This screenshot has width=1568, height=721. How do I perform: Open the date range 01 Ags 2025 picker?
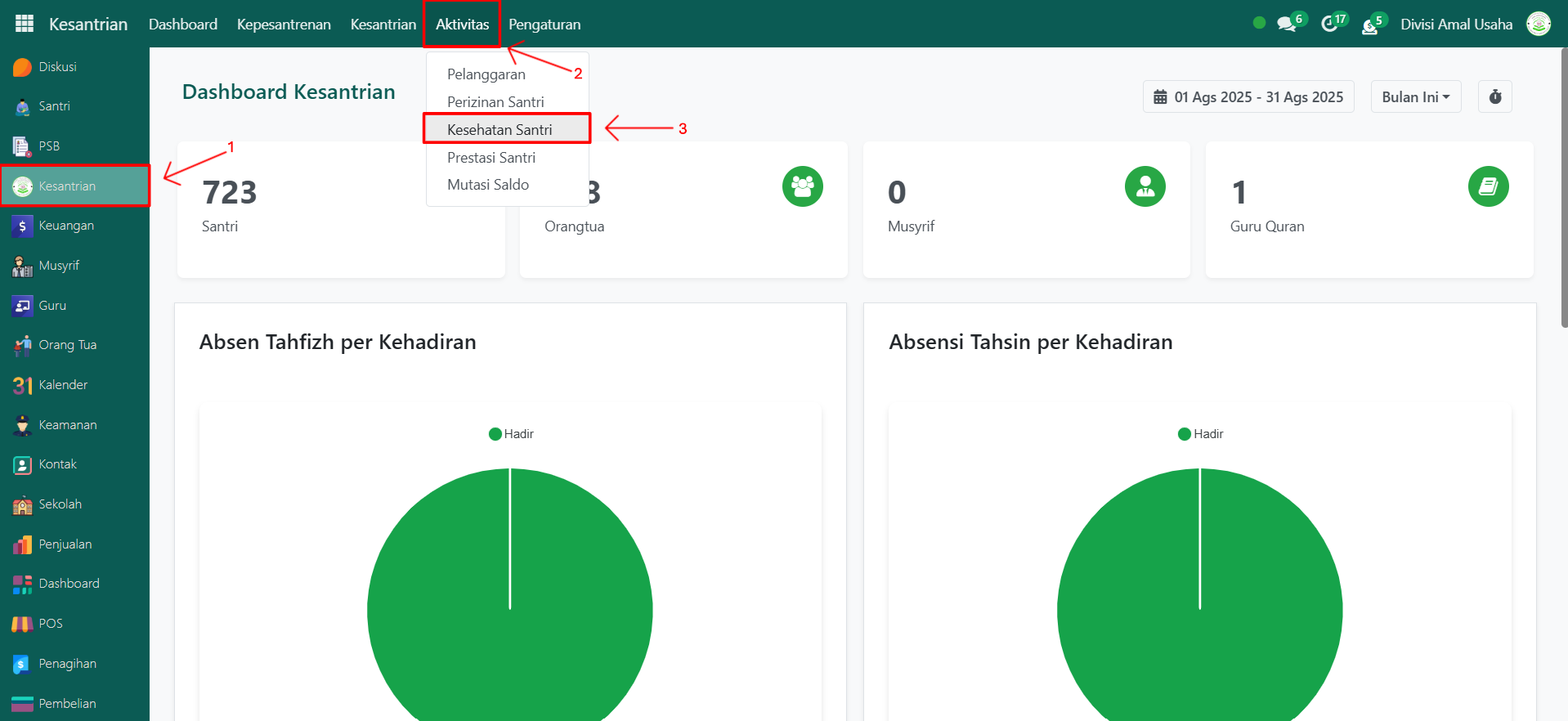pos(1248,96)
